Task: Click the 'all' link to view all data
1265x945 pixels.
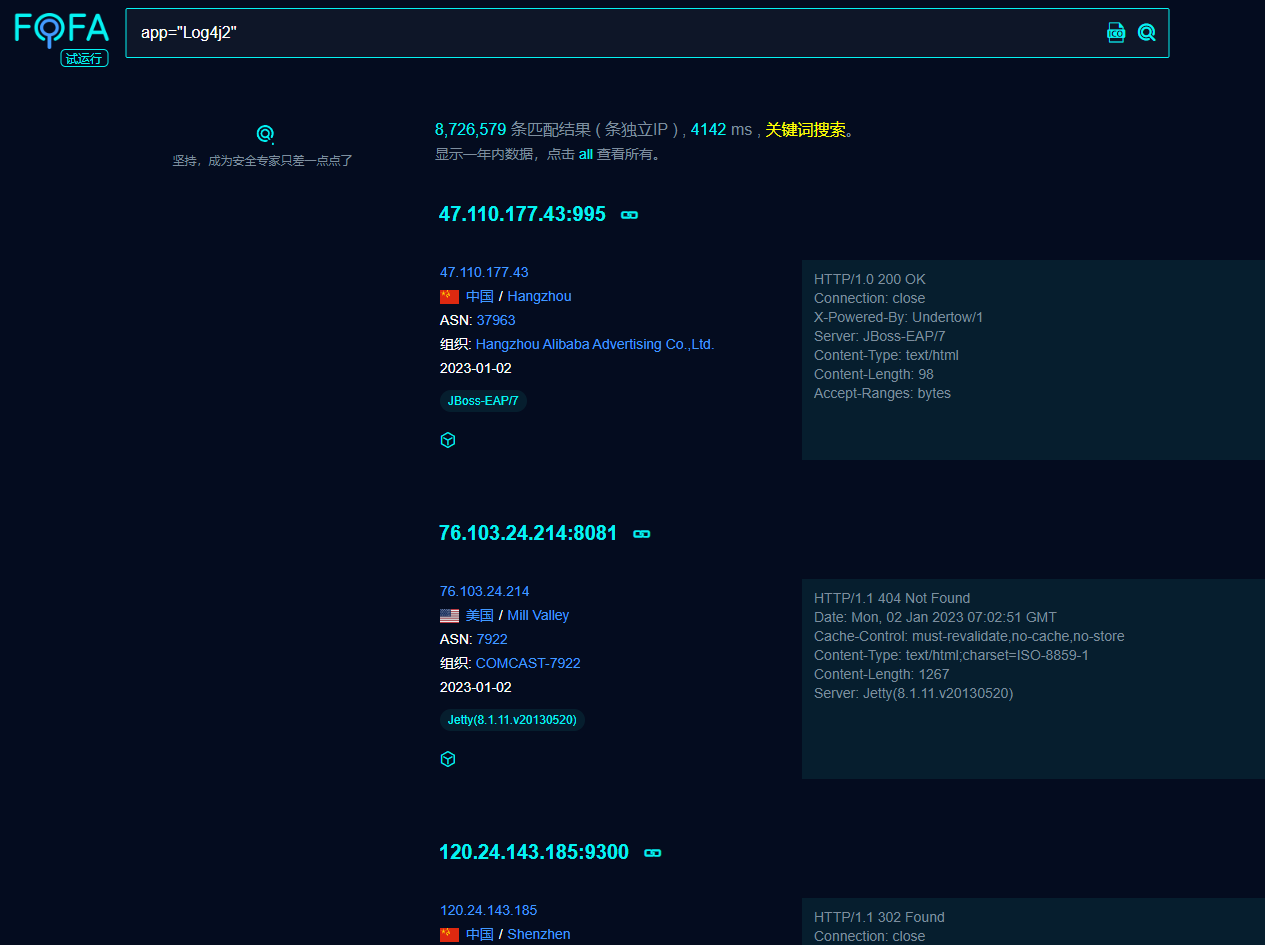Action: coord(585,155)
